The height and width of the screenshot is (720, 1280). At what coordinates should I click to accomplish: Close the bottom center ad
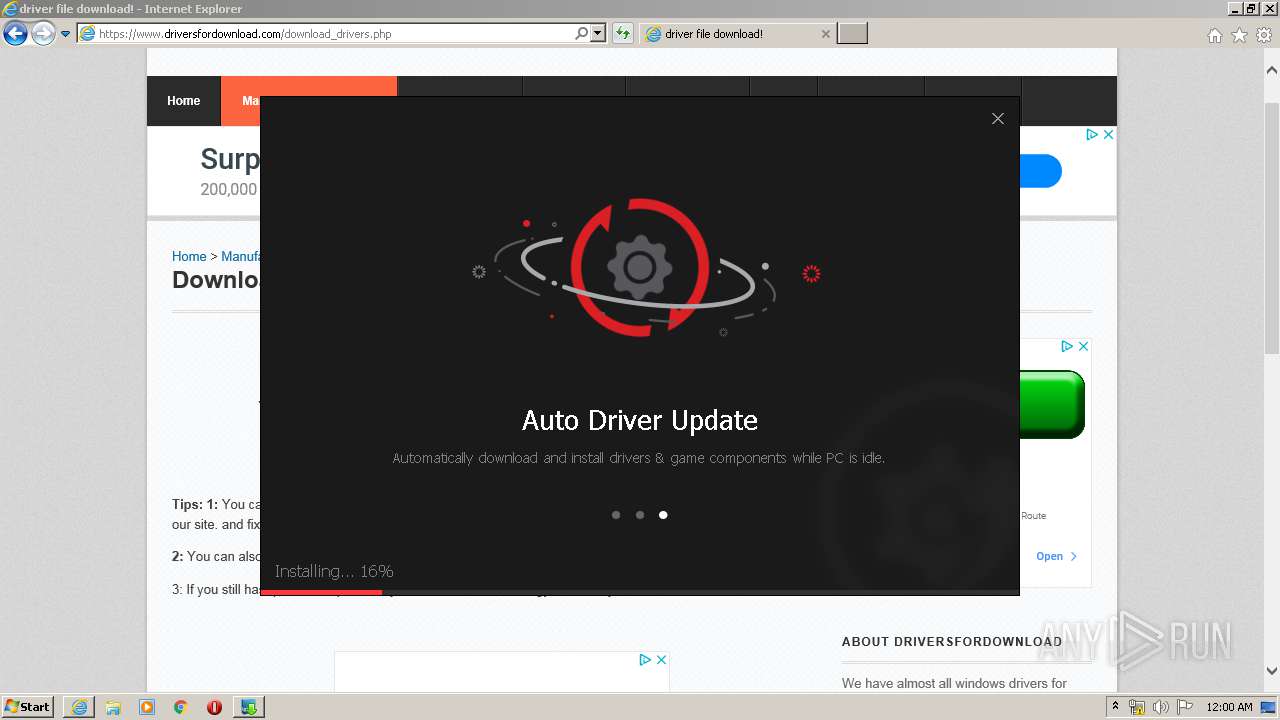(661, 659)
